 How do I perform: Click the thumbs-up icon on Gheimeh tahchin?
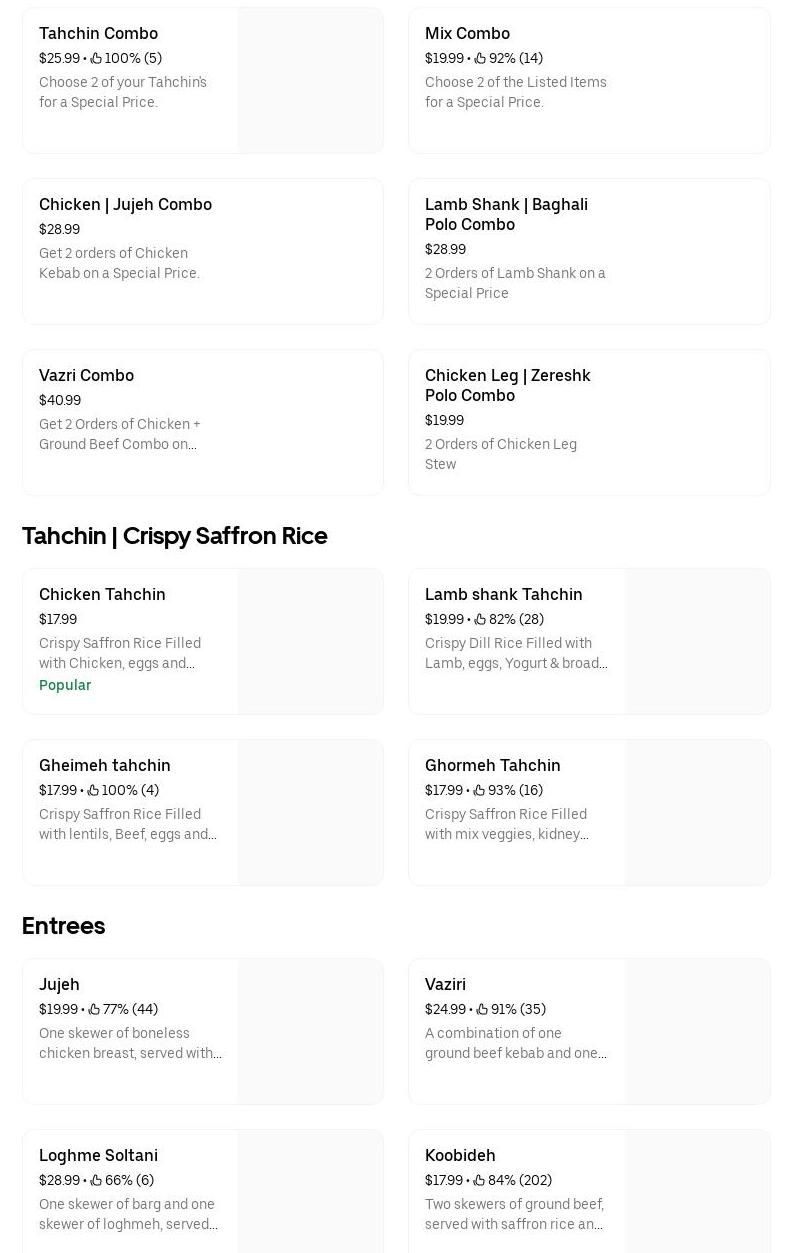tap(94, 790)
